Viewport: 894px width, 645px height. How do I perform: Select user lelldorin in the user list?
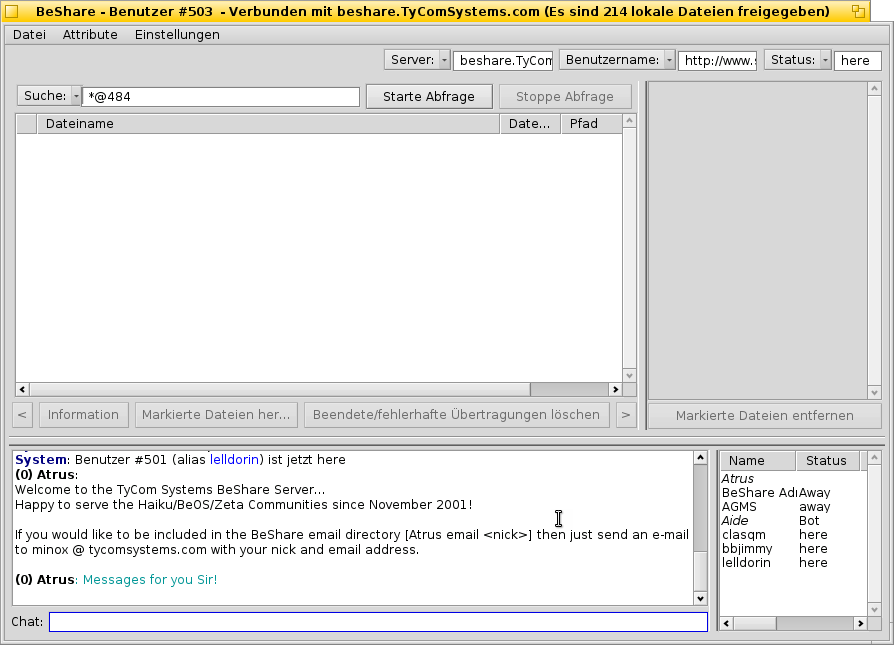pos(793,563)
